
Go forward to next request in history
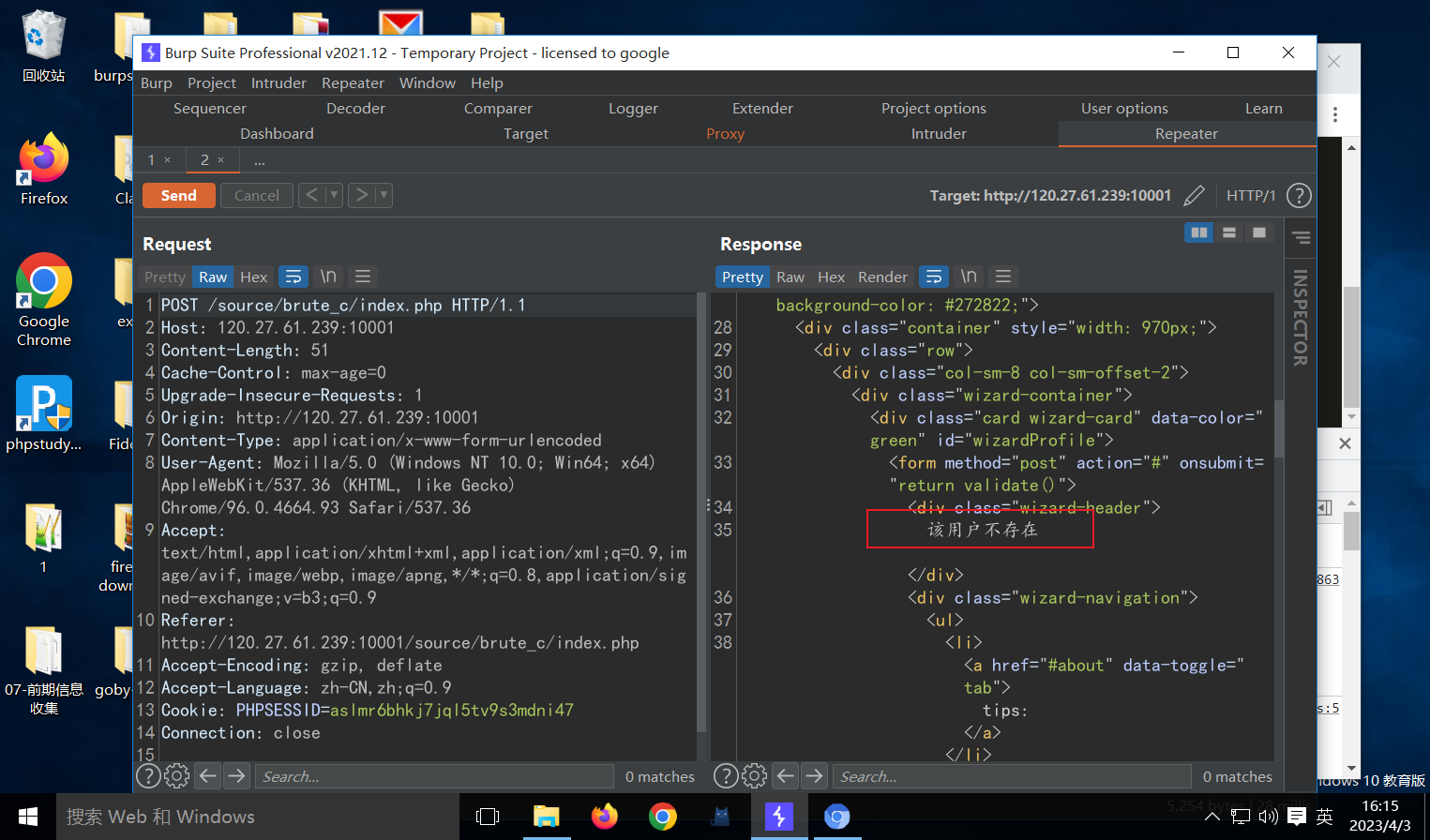click(361, 195)
